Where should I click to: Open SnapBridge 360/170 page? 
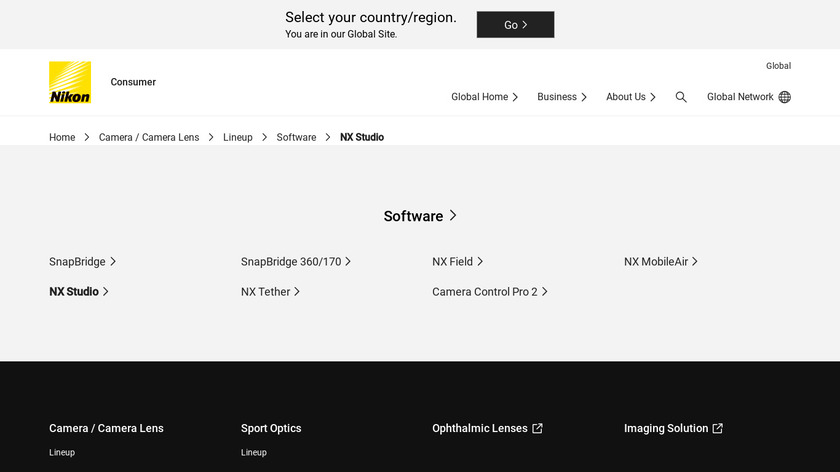[x=296, y=261]
